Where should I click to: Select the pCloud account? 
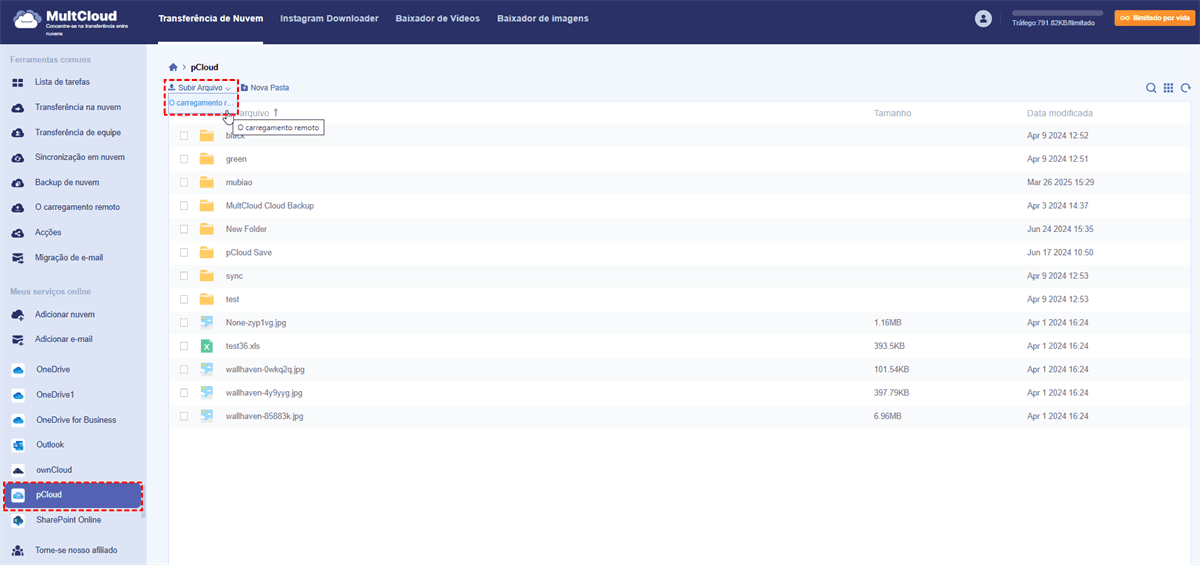(73, 496)
